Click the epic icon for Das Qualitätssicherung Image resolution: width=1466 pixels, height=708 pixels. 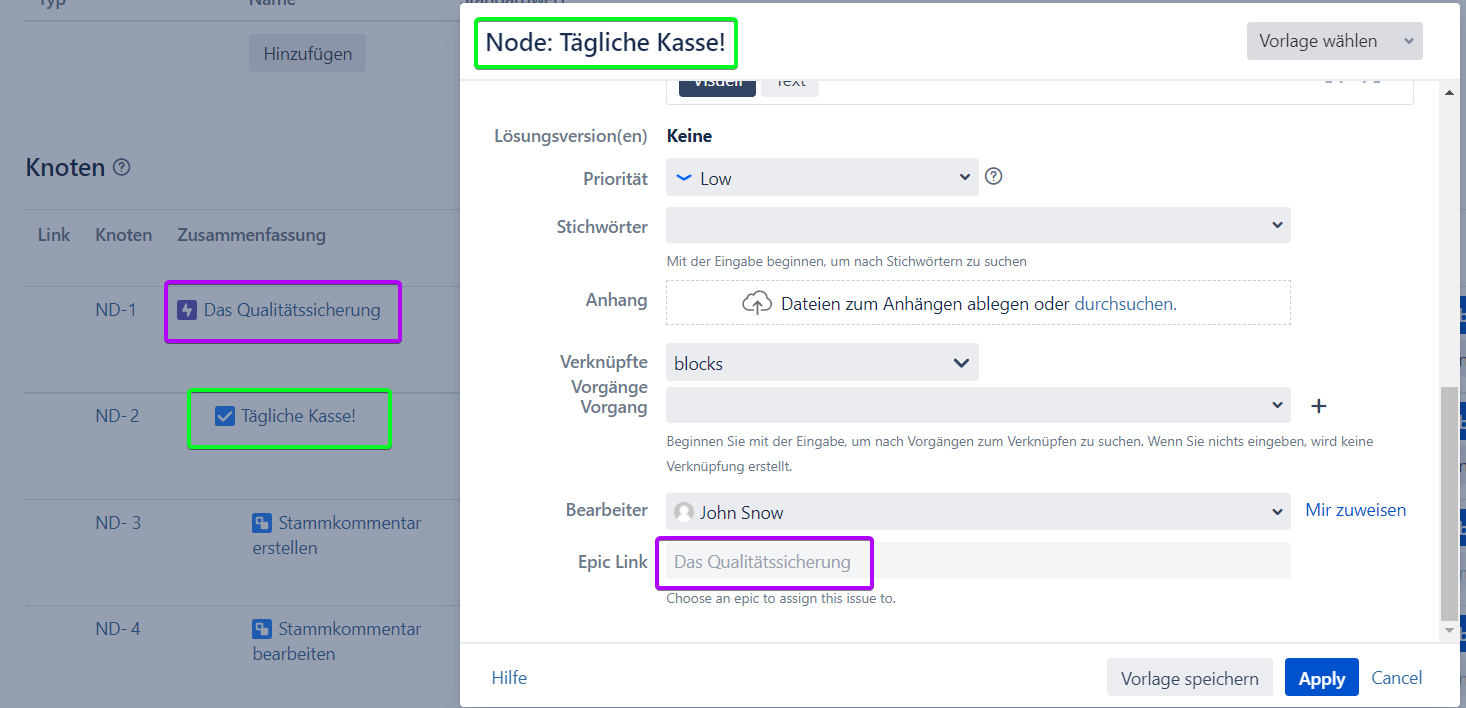(186, 310)
